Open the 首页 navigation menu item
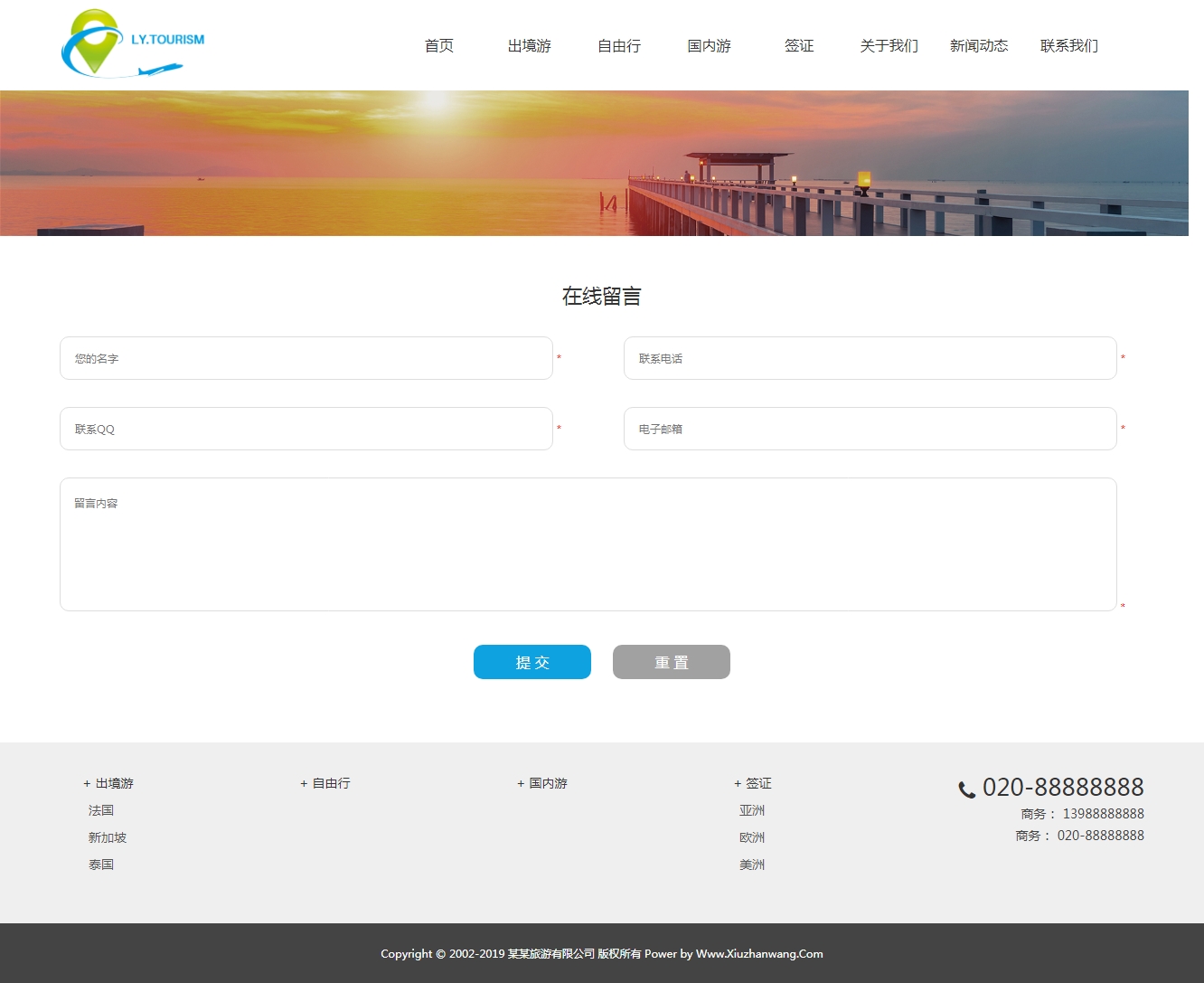1204x983 pixels. click(x=439, y=46)
